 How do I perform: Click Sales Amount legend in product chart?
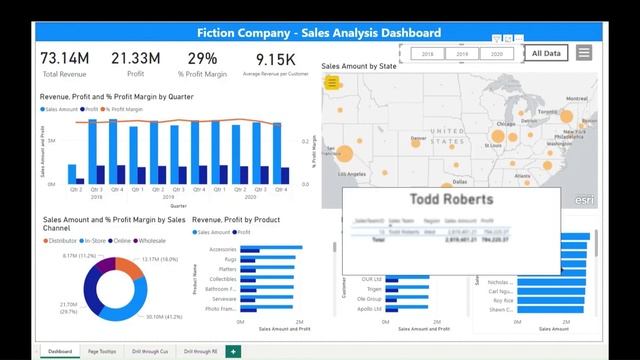pyautogui.click(x=211, y=232)
